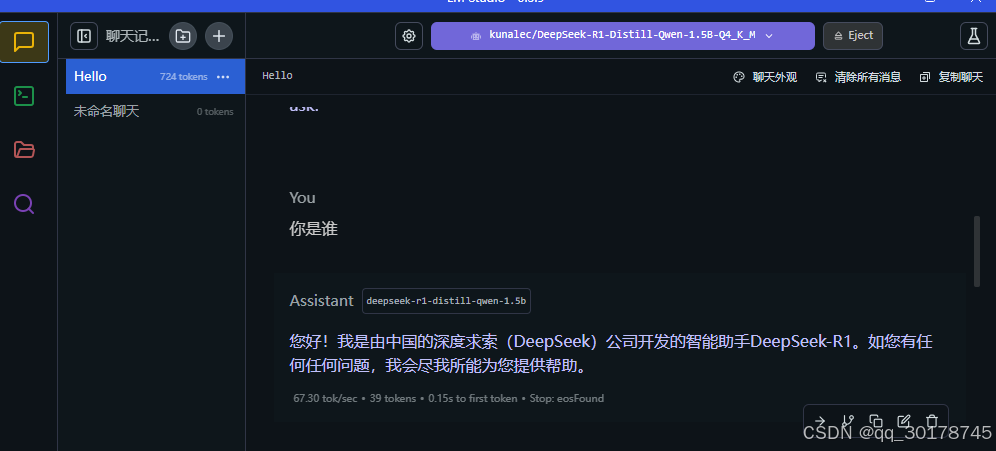The height and width of the screenshot is (451, 996).
Task: Open the My Models folder view
Action: point(24,150)
